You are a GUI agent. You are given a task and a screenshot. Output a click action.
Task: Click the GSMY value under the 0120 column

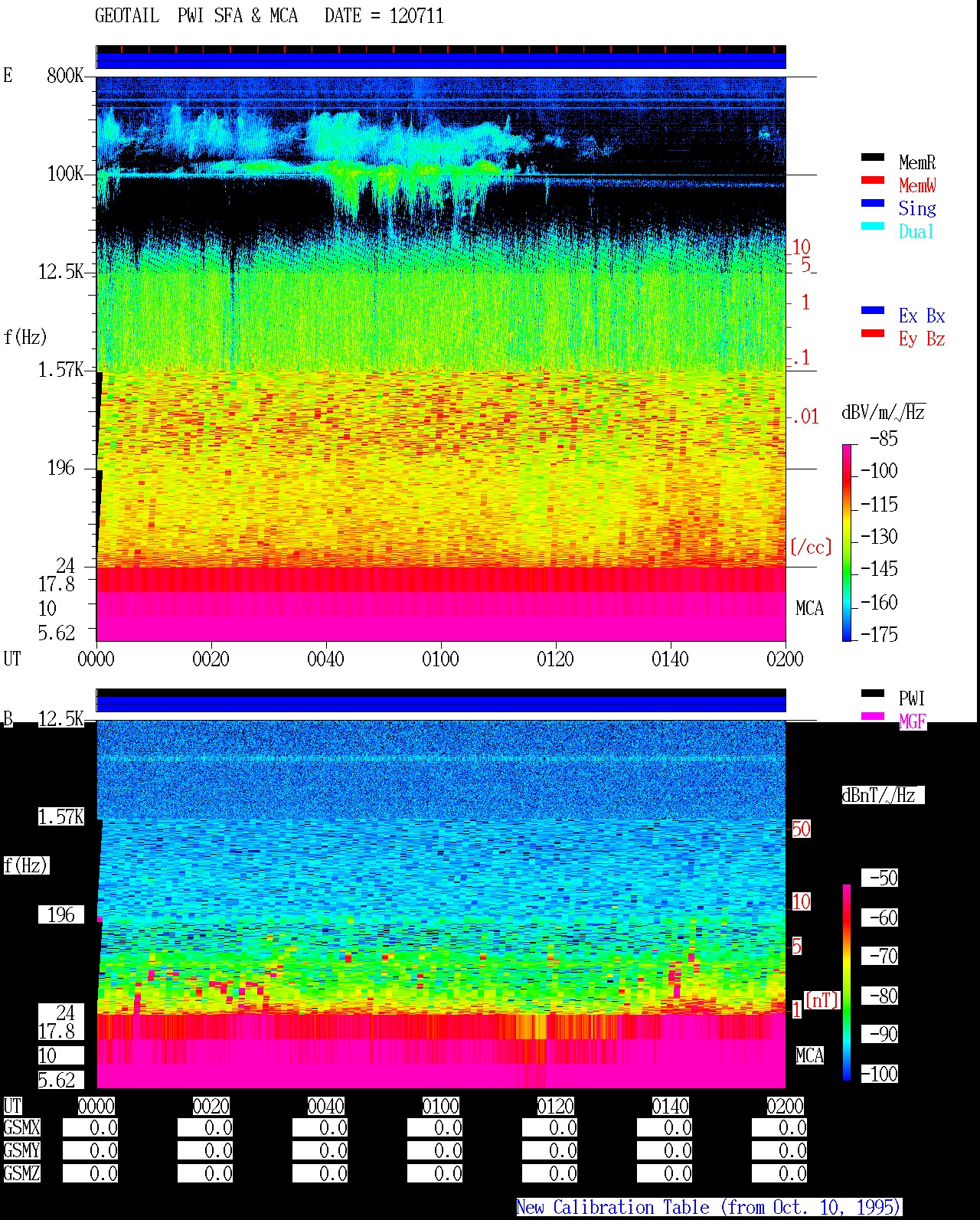point(550,1151)
